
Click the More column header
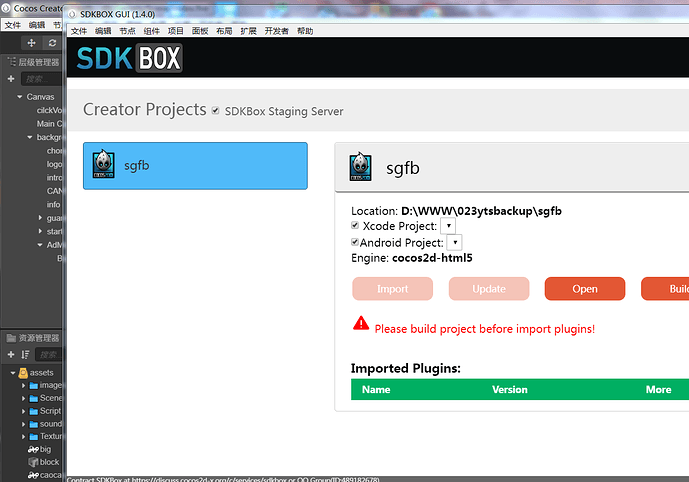658,389
